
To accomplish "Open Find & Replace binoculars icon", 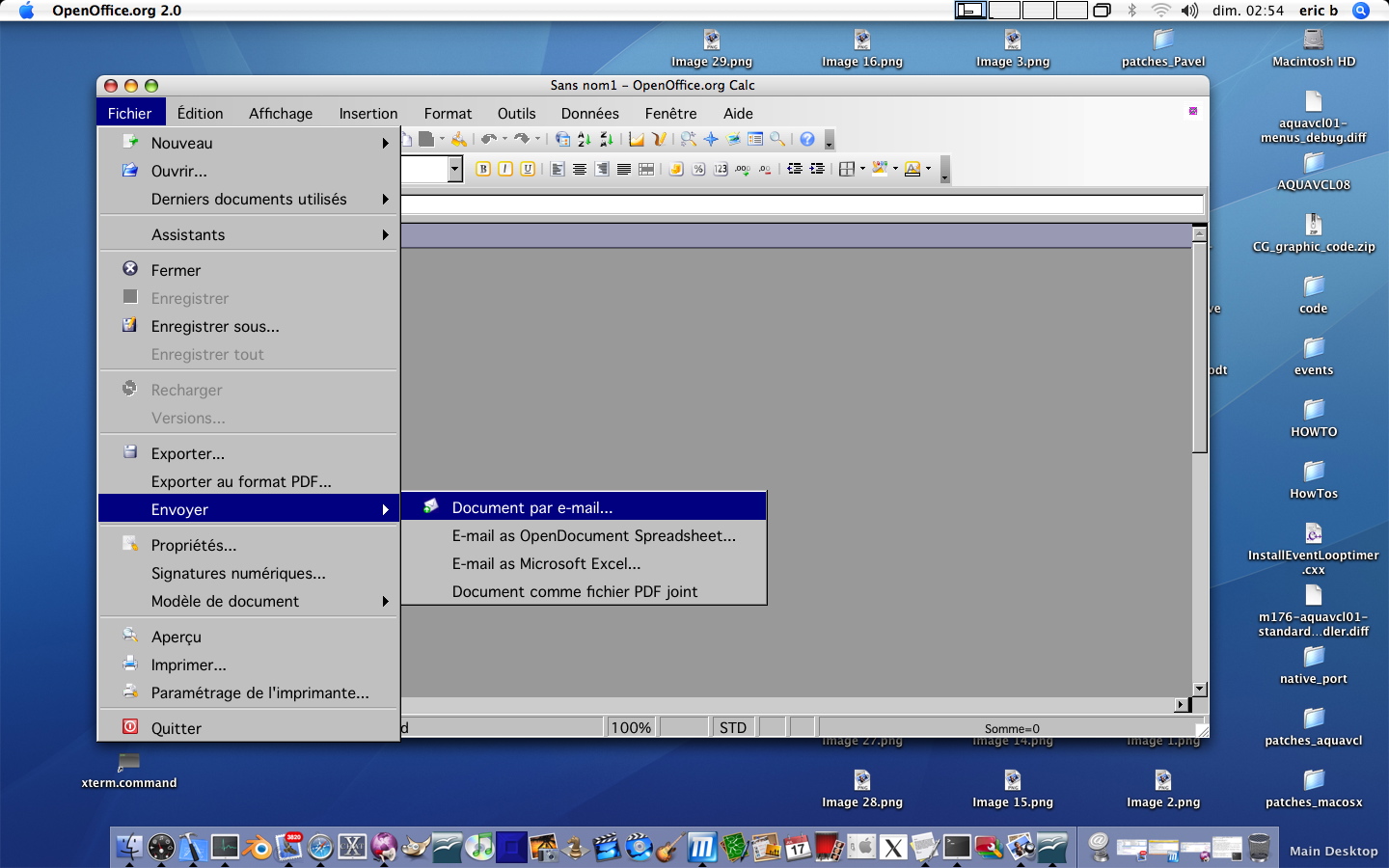I will click(x=688, y=140).
